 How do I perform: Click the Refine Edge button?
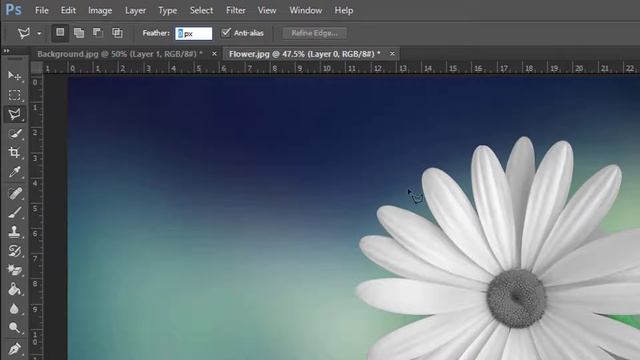pyautogui.click(x=315, y=33)
